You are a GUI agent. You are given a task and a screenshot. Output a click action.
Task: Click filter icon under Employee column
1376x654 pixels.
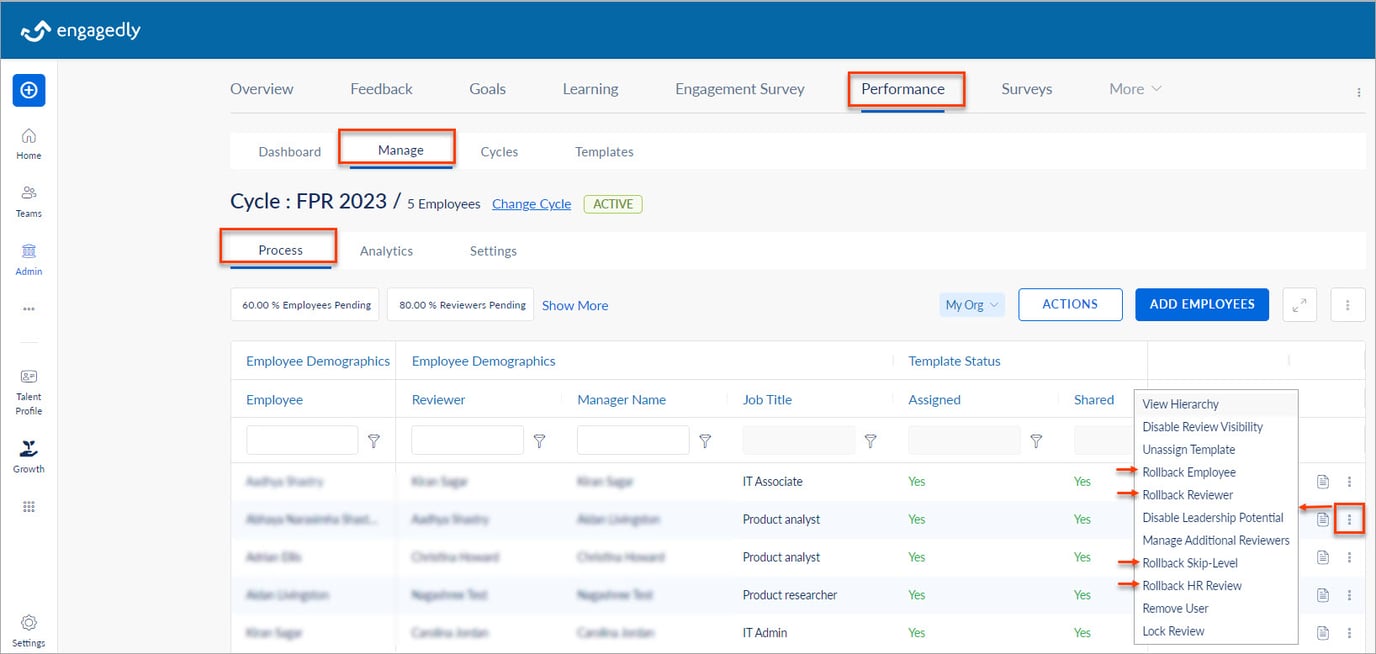click(374, 440)
